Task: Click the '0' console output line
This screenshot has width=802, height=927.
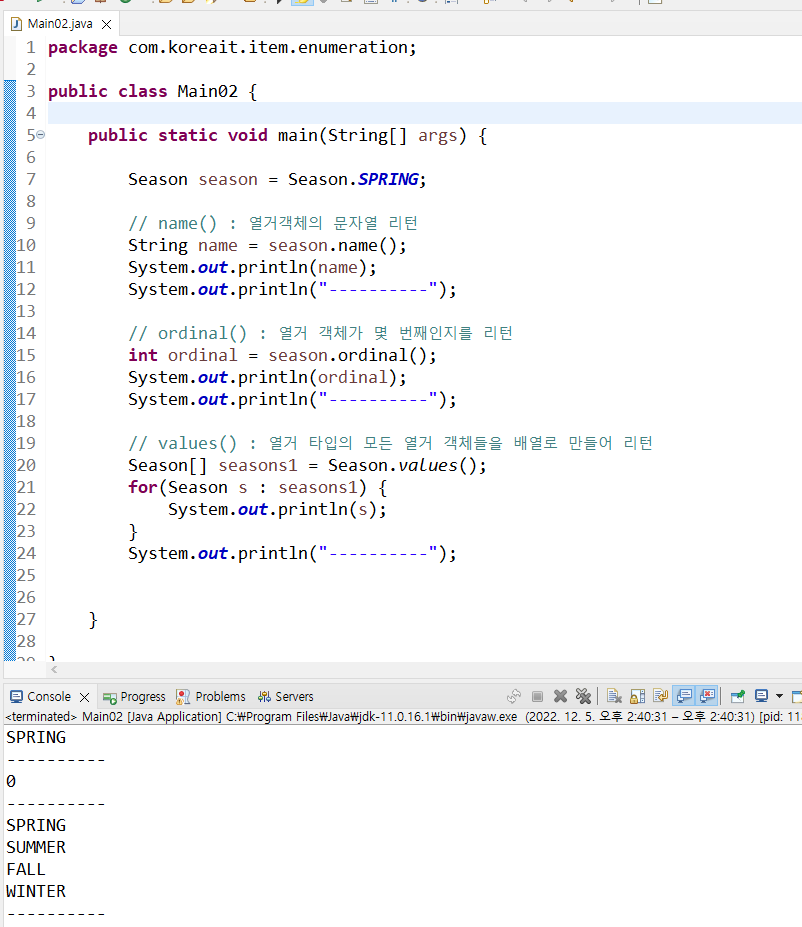Action: 11,782
